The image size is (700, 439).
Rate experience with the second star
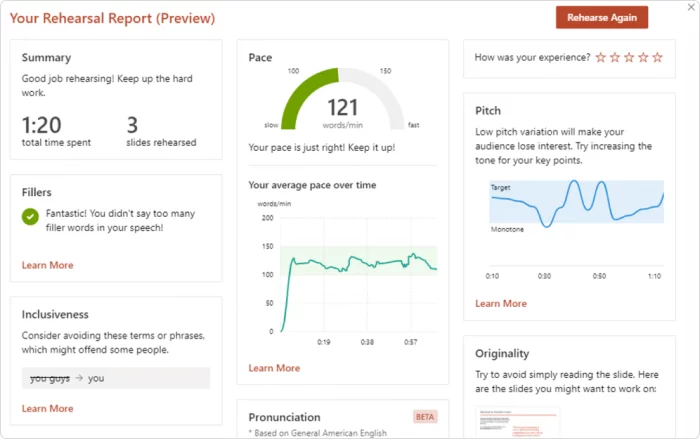pyautogui.click(x=615, y=58)
